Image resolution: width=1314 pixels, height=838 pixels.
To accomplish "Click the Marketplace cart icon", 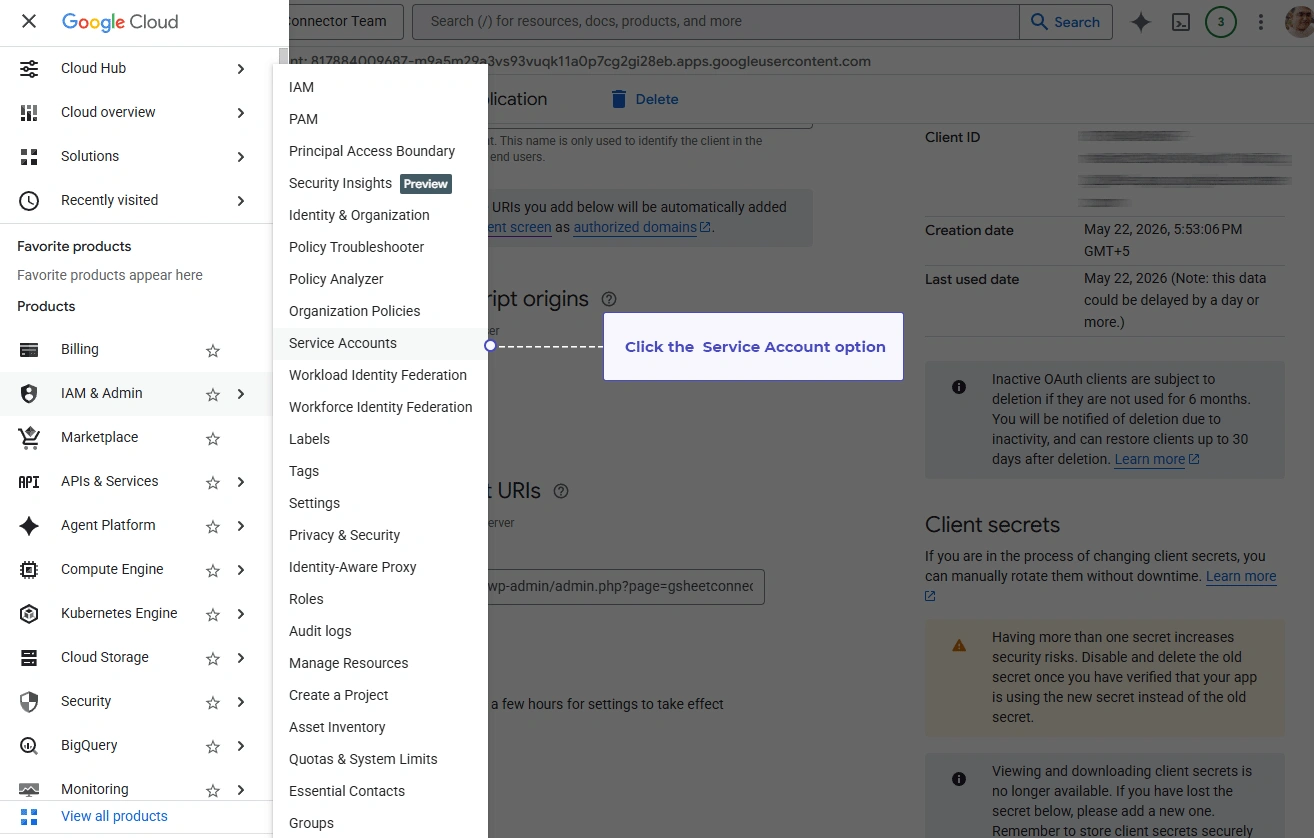I will coord(29,438).
